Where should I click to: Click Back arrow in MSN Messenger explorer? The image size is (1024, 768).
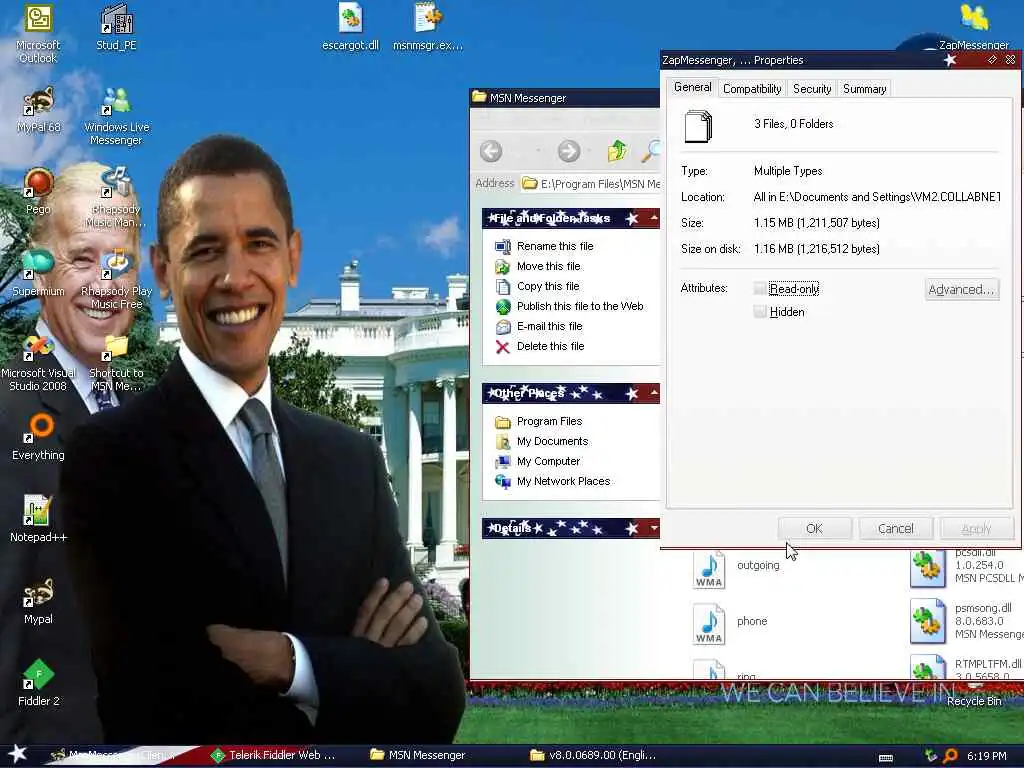(491, 152)
